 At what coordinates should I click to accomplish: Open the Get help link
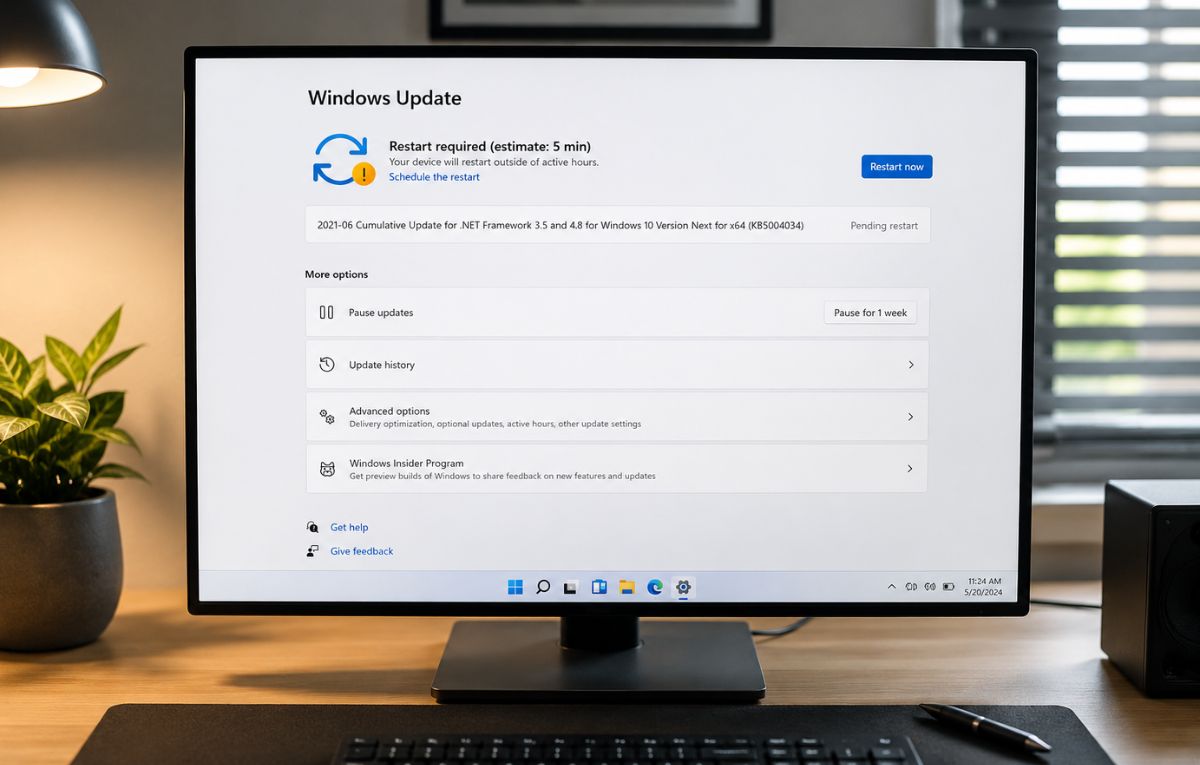click(x=349, y=527)
